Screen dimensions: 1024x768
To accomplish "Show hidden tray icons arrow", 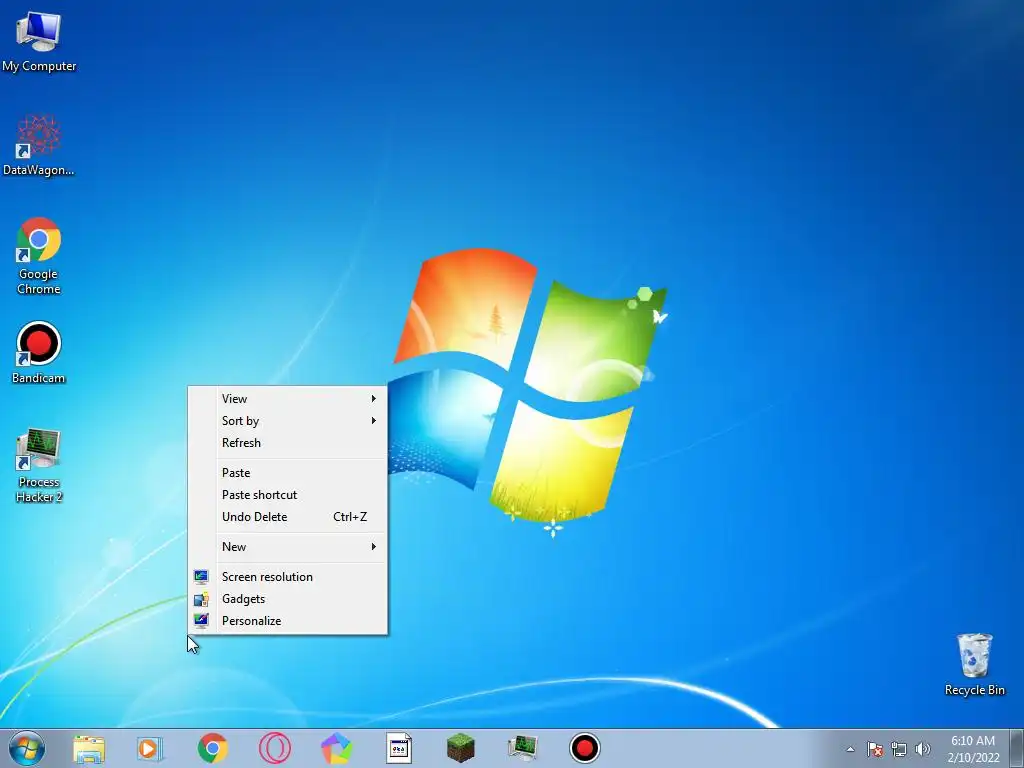I will point(850,749).
